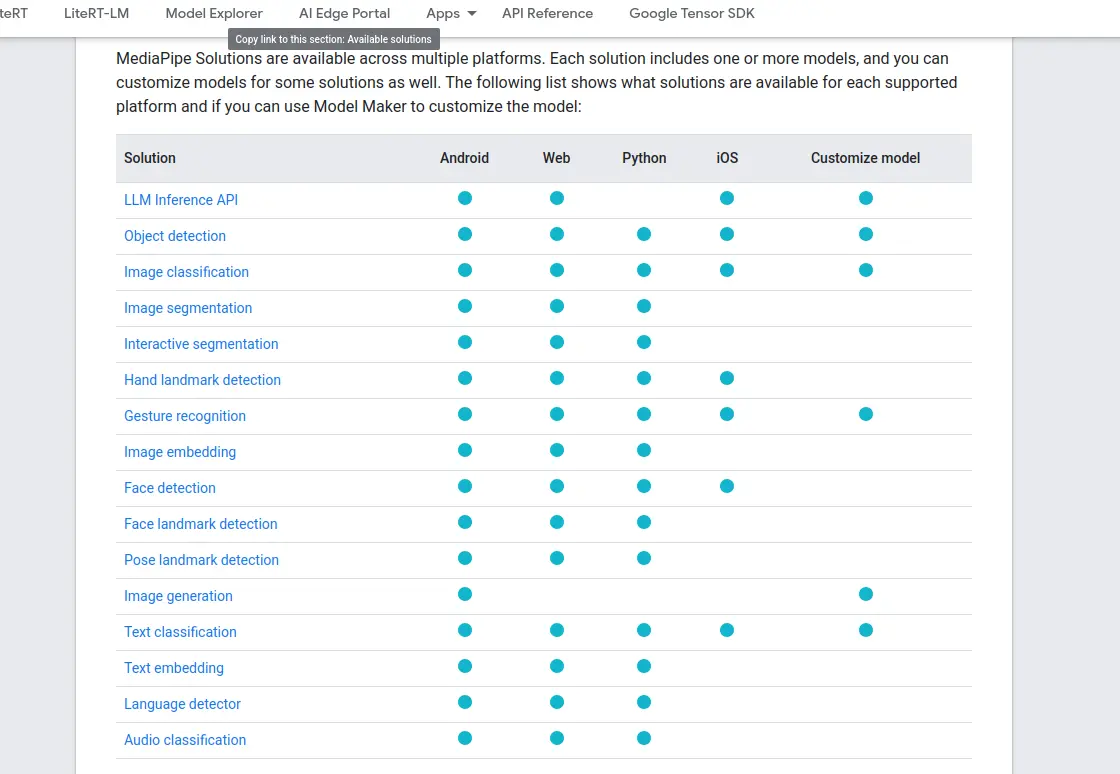This screenshot has width=1120, height=774.
Task: Open the Audio classification link
Action: pos(185,740)
